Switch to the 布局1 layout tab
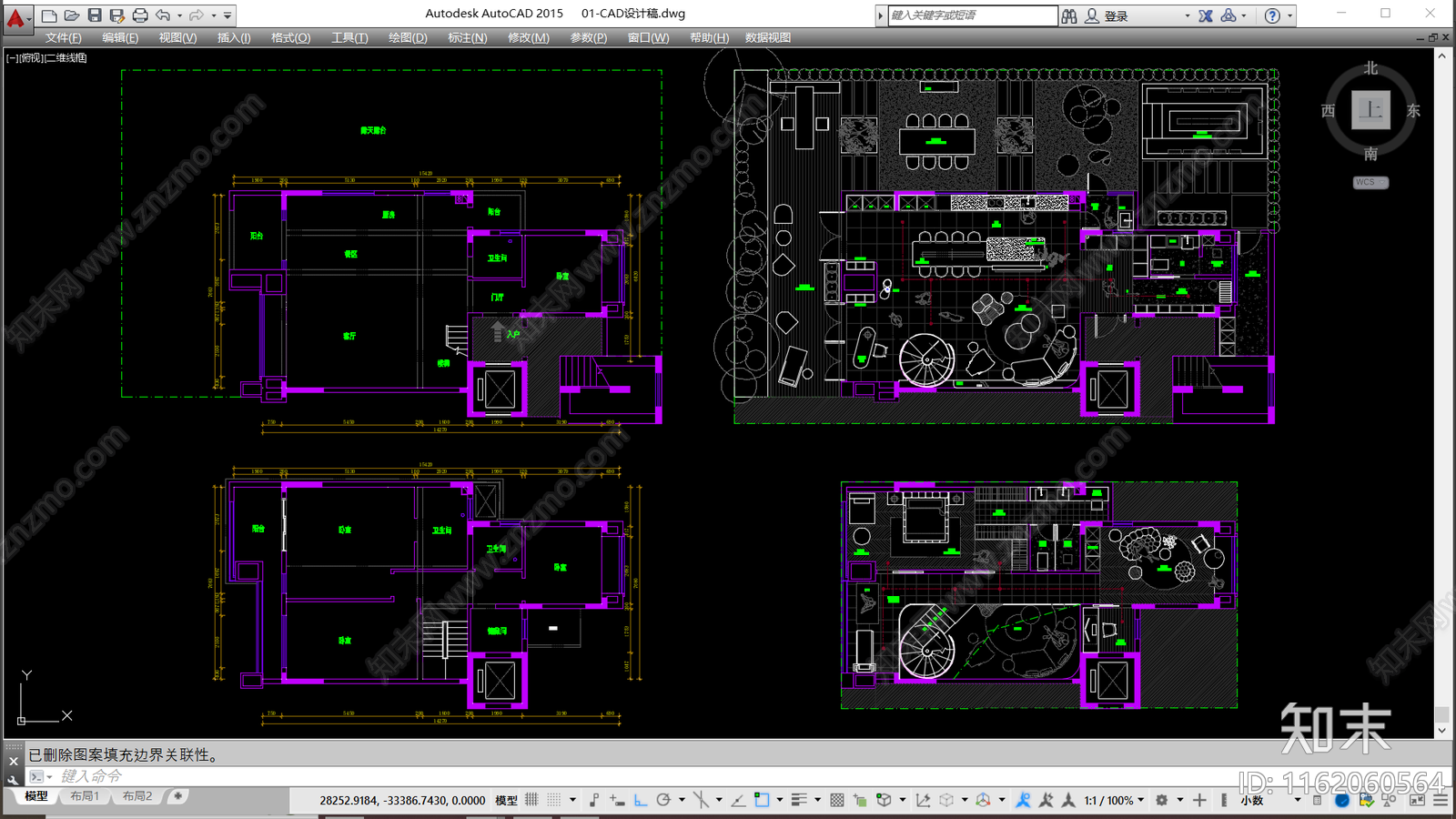Viewport: 1456px width, 819px height. coord(85,796)
